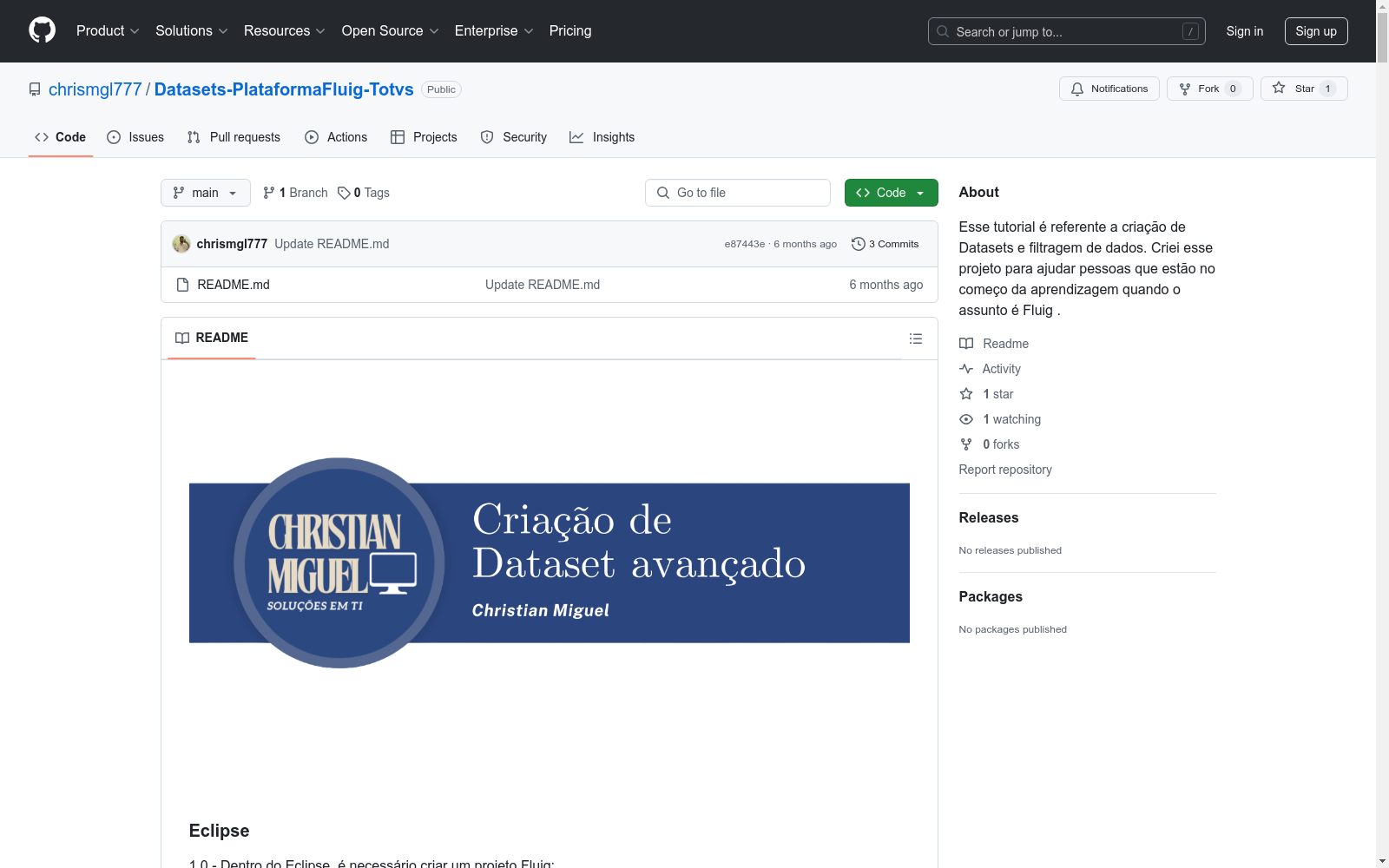Click chrismgl777 avatar in commit row

point(181,244)
